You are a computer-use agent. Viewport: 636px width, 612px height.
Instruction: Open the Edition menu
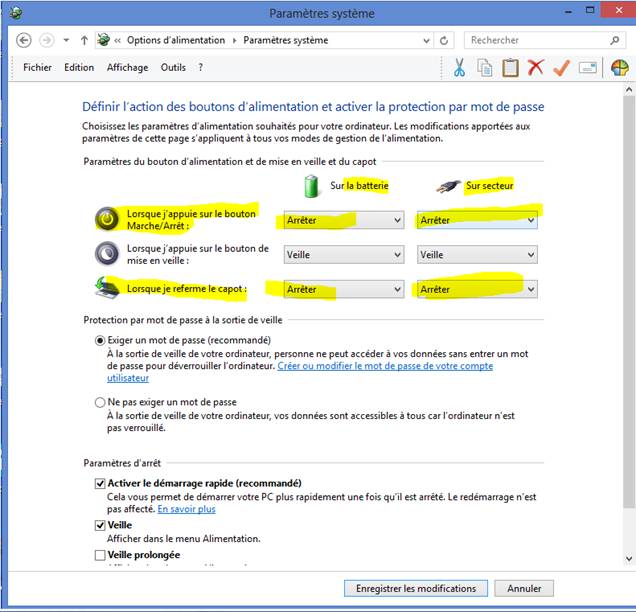(79, 67)
